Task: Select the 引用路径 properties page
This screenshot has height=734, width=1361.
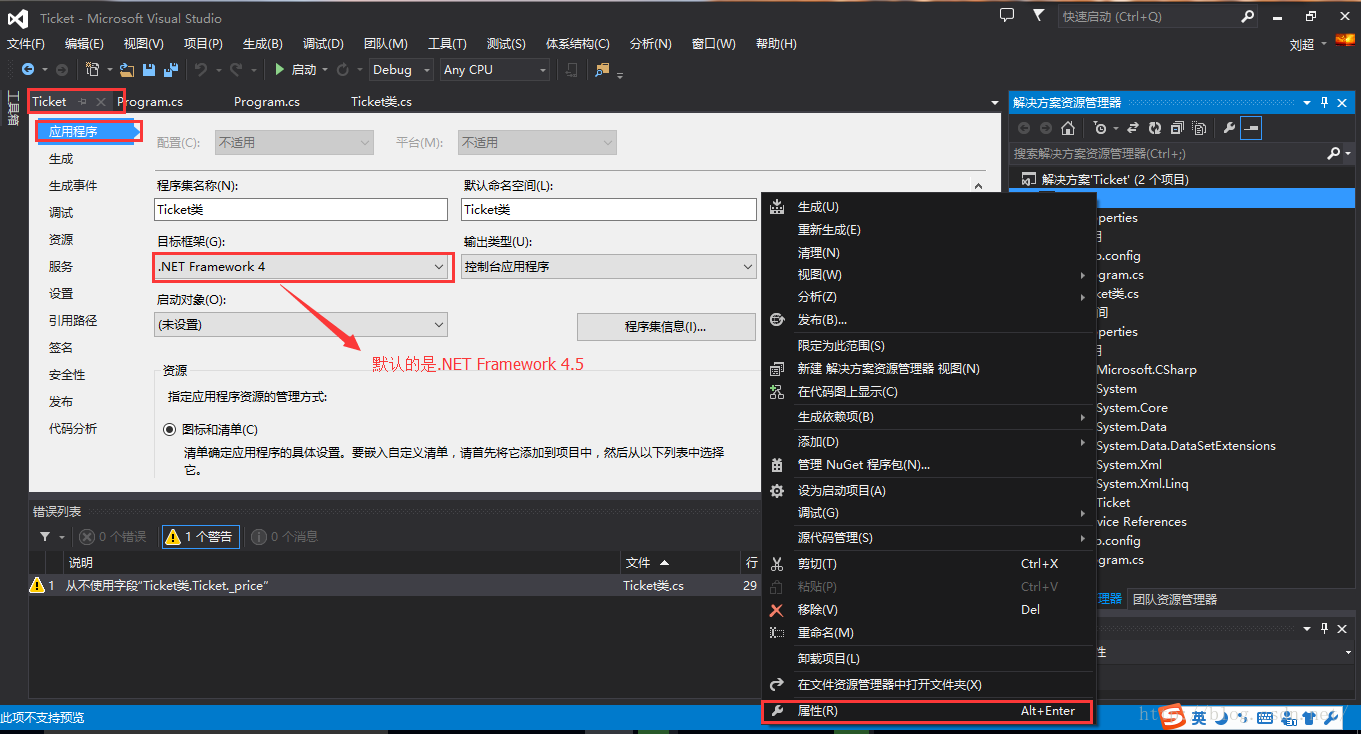Action: click(x=73, y=321)
